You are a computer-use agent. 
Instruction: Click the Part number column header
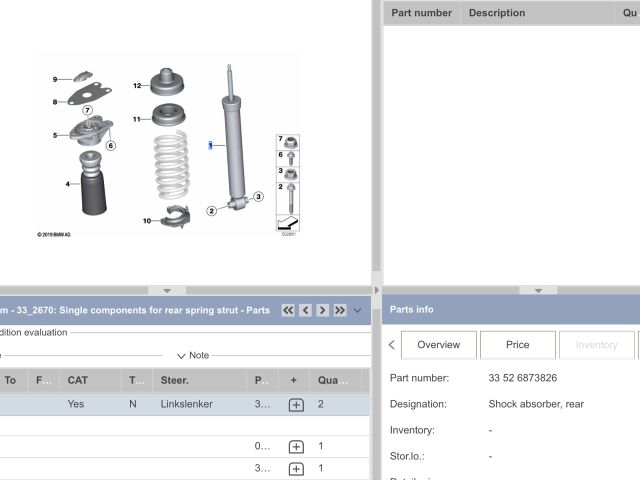click(x=421, y=13)
